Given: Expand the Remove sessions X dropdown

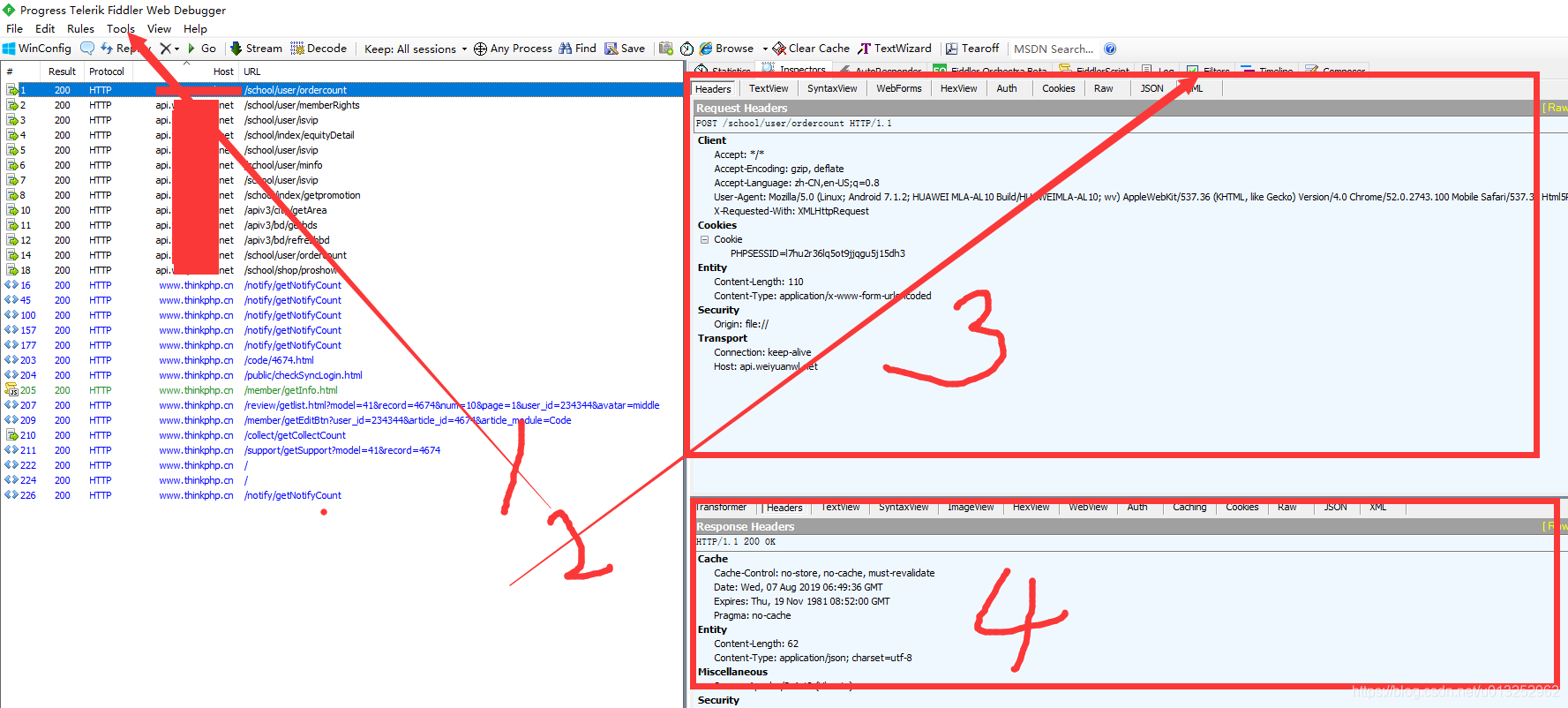Looking at the screenshot, I should (x=176, y=49).
